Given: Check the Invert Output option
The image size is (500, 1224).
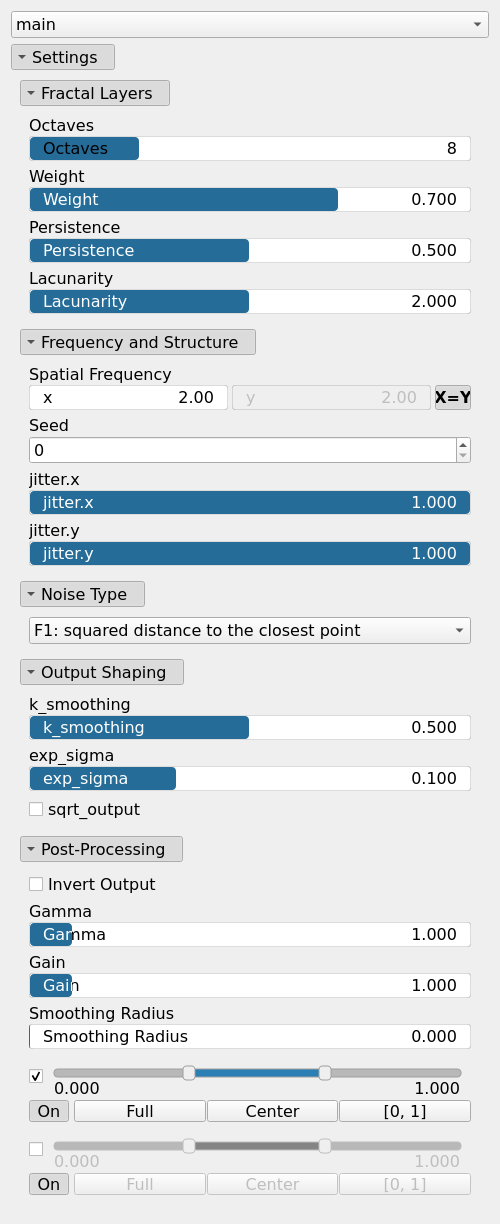Looking at the screenshot, I should [36, 884].
